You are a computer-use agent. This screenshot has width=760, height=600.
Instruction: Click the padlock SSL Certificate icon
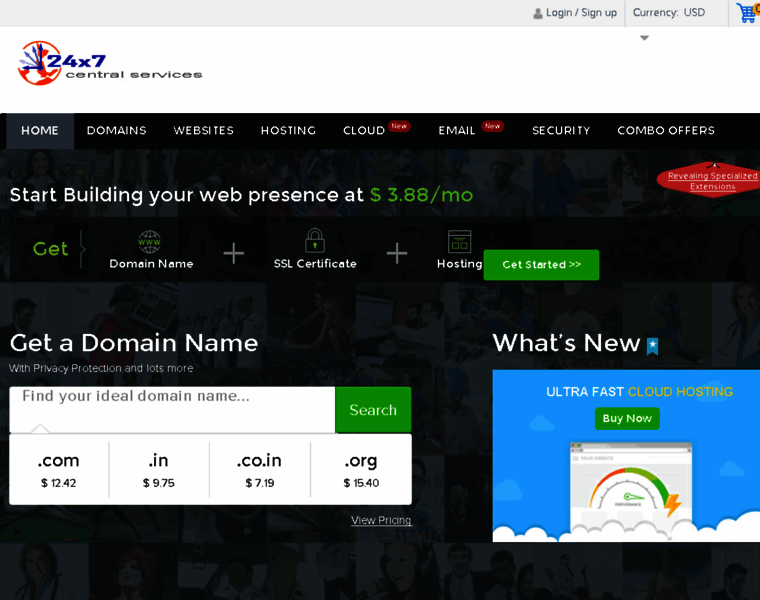pyautogui.click(x=315, y=240)
